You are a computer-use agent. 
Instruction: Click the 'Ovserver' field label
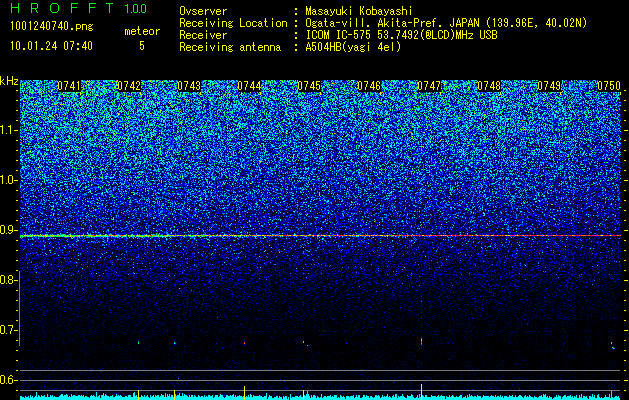click(203, 11)
